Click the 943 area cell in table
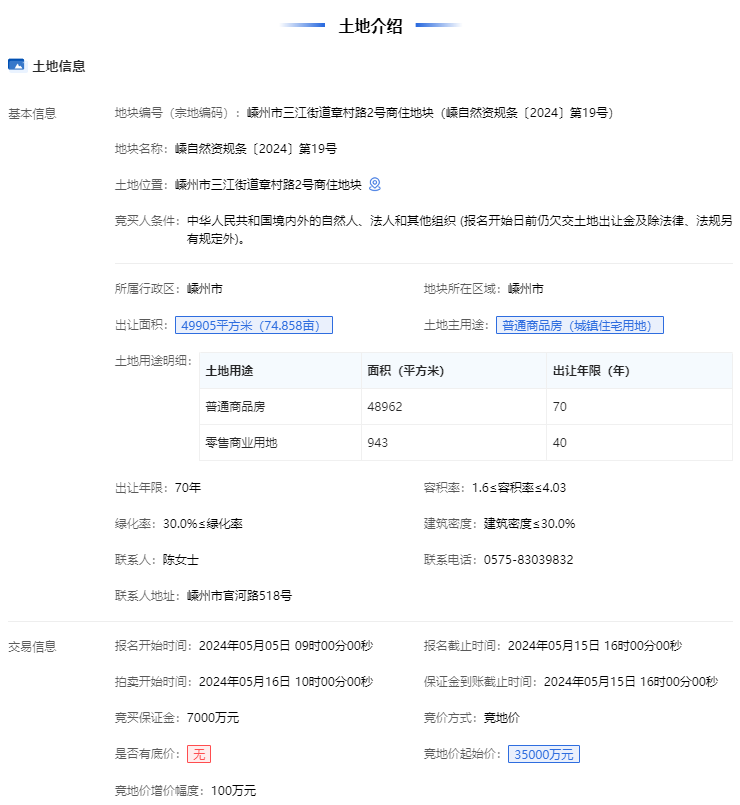Viewport: 740px width, 805px height. pyautogui.click(x=378, y=443)
